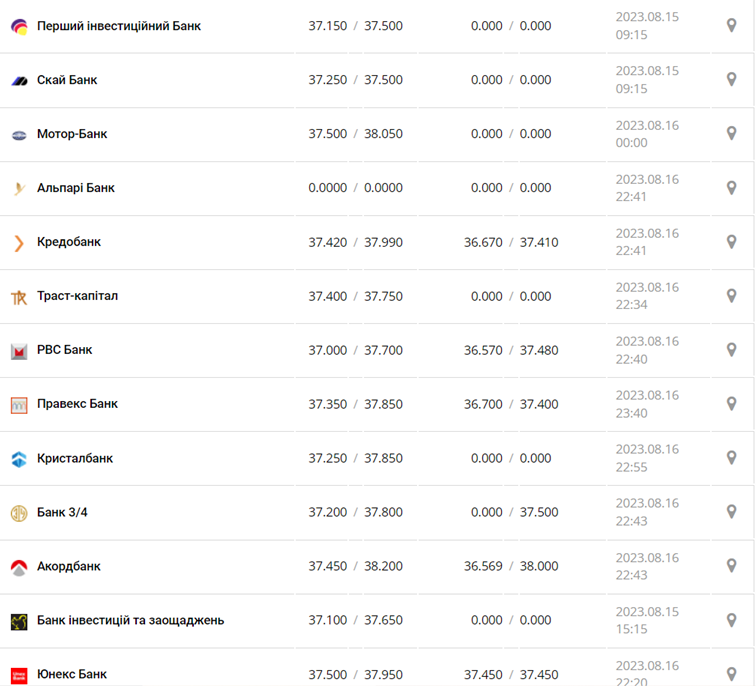Click location pin for Банк 3/4
The height and width of the screenshot is (686, 756).
(x=731, y=511)
